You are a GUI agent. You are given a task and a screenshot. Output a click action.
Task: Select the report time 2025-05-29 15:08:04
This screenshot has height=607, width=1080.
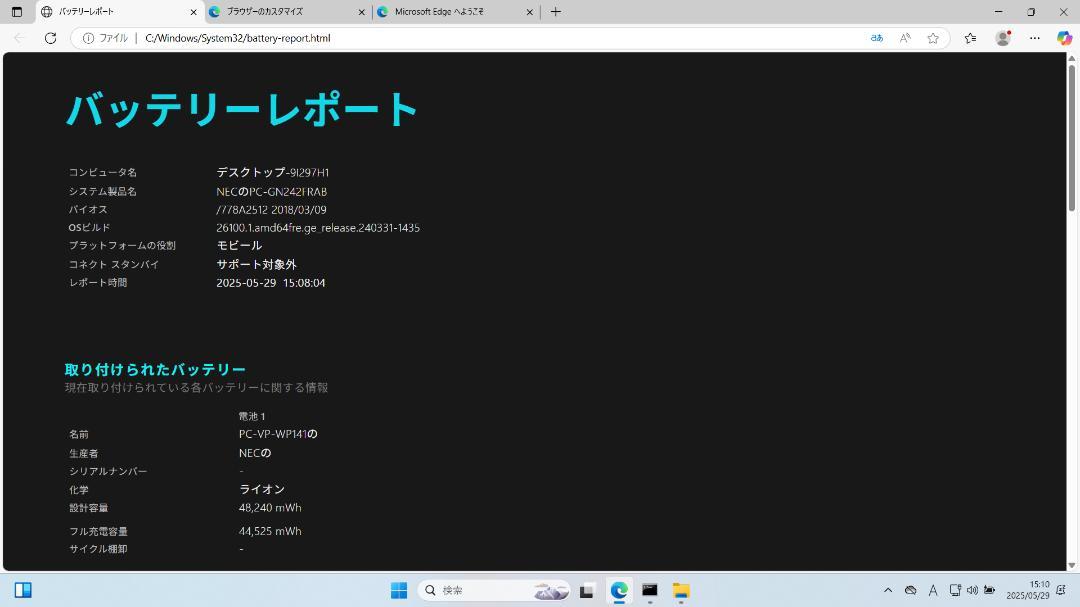coord(271,282)
